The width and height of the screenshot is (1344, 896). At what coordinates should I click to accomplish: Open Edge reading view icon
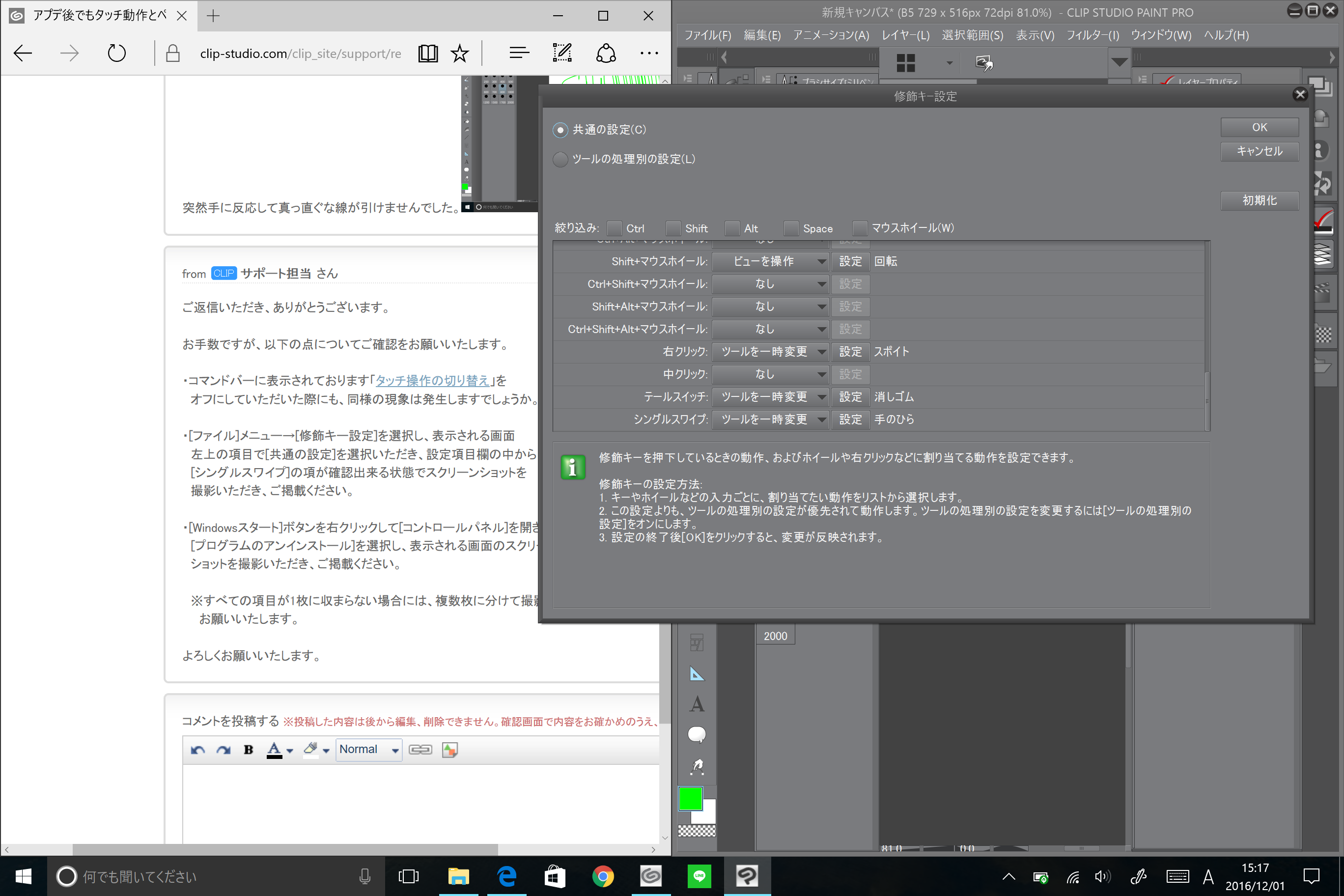pos(427,54)
